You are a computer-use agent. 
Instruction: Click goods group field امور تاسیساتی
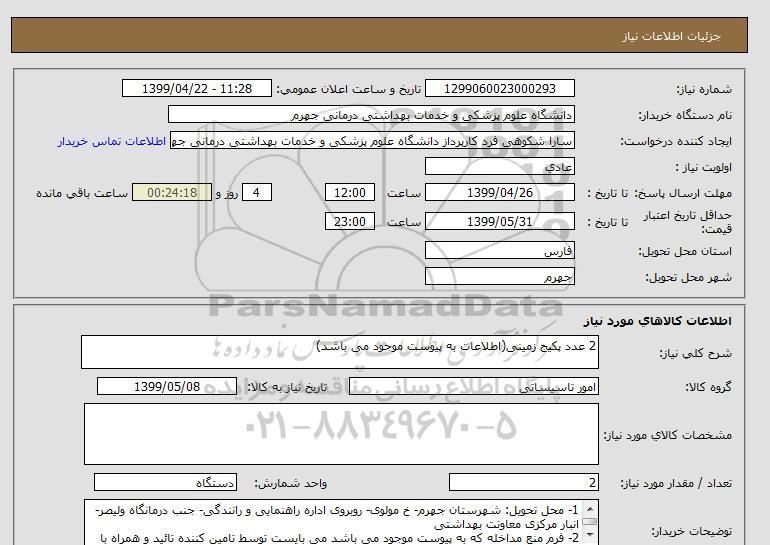point(473,386)
